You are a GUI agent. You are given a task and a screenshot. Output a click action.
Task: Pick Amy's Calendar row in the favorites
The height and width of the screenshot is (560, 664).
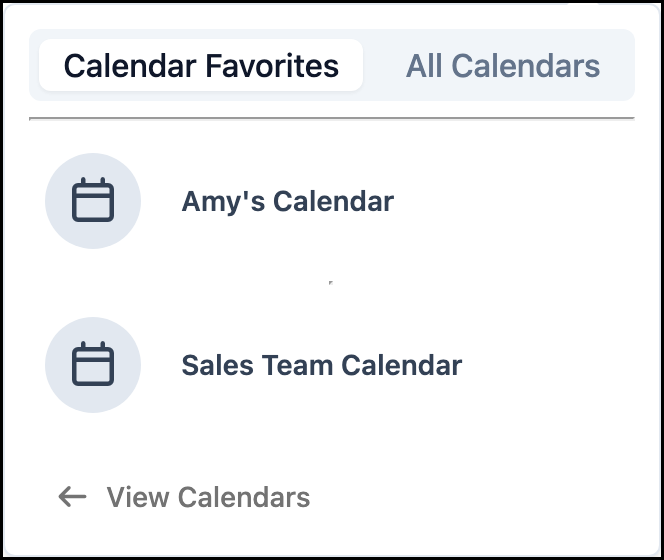coord(332,201)
